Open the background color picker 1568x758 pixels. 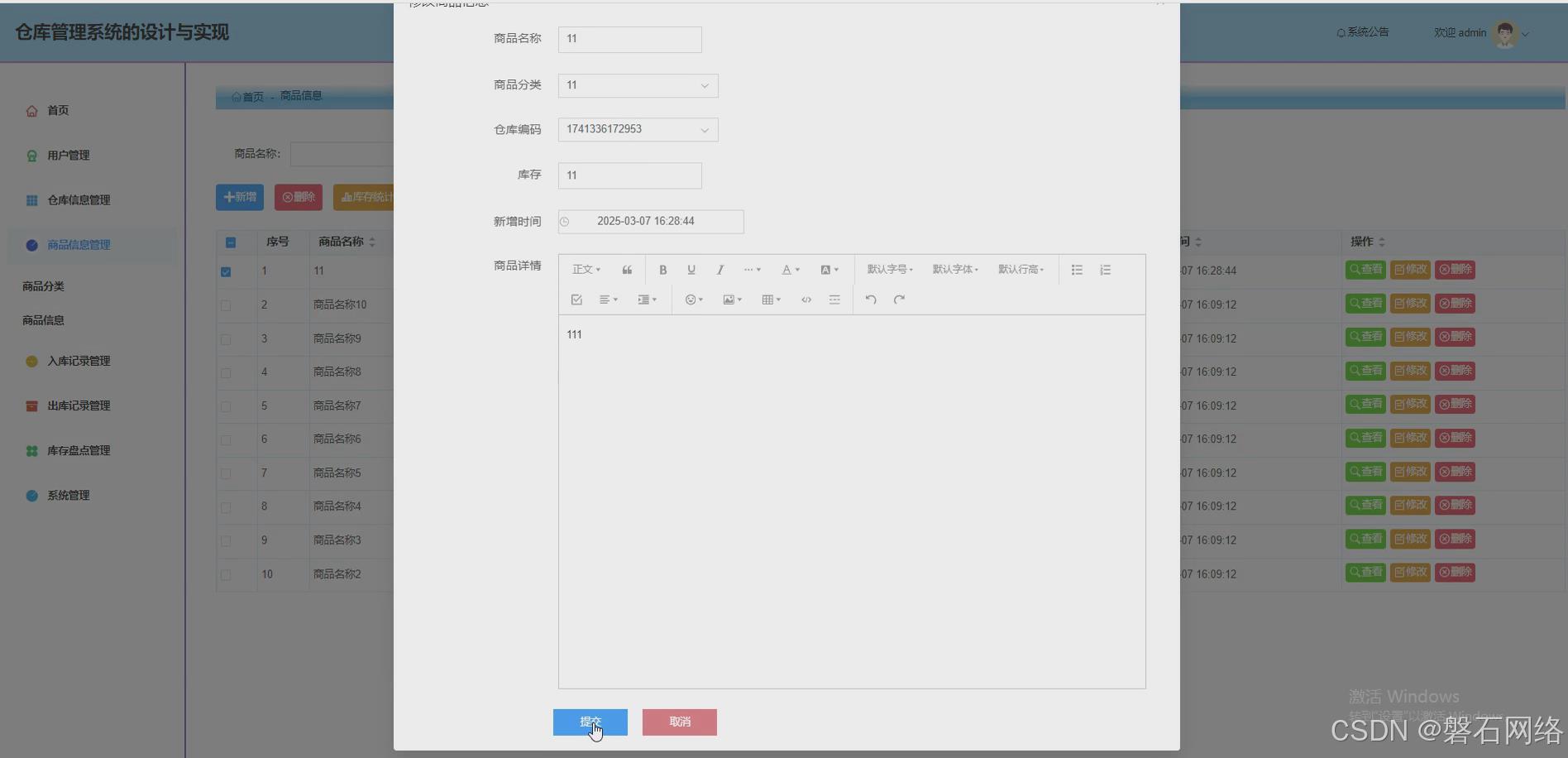(x=829, y=270)
